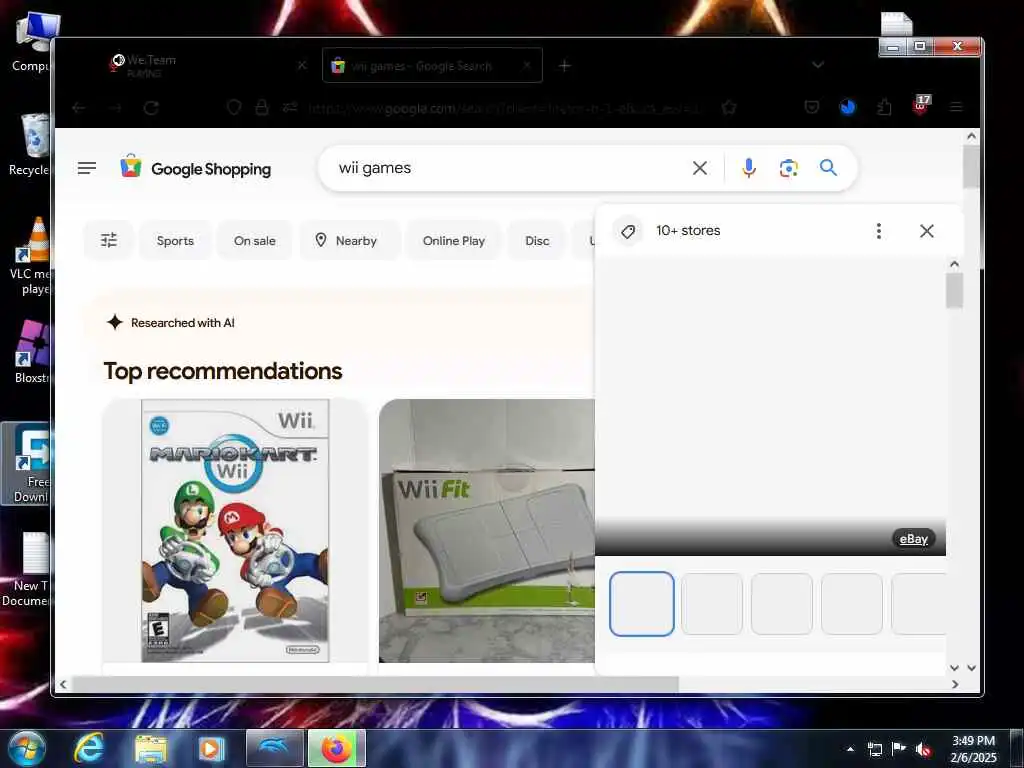
Task: Click the horizontal scrollbar at page bottom
Action: coord(376,684)
